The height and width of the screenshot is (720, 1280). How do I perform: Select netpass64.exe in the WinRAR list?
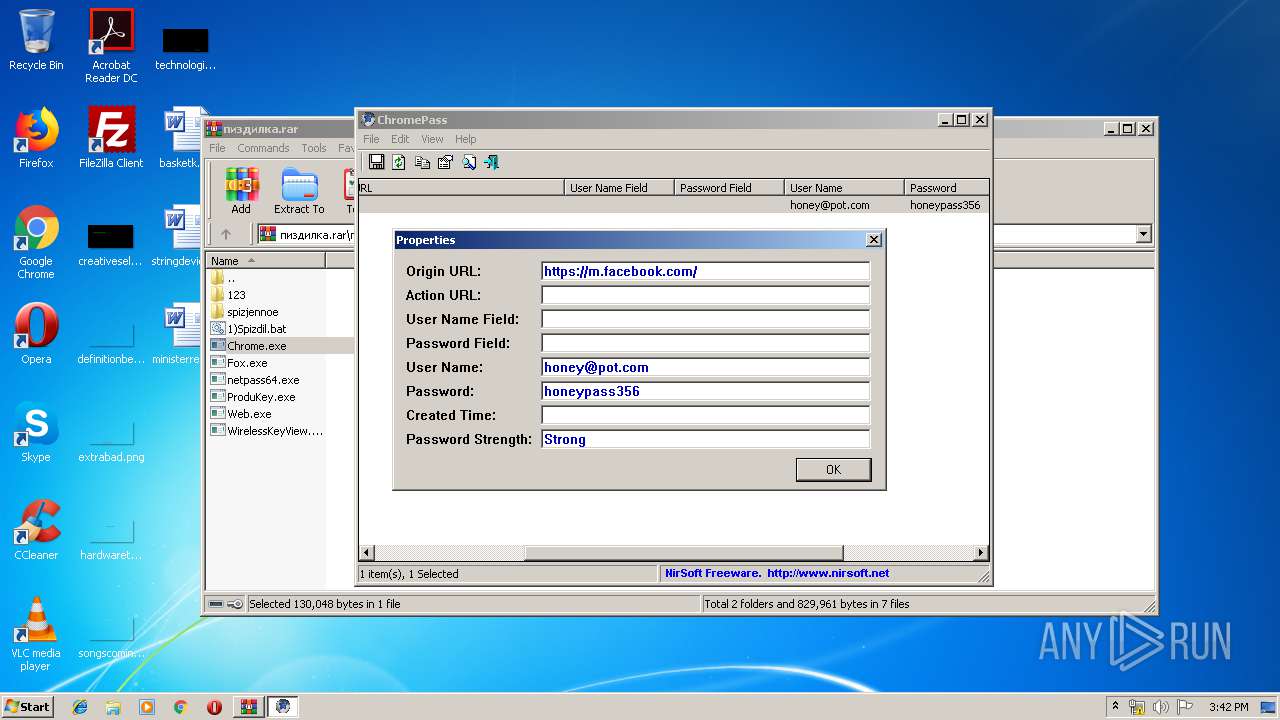point(263,380)
